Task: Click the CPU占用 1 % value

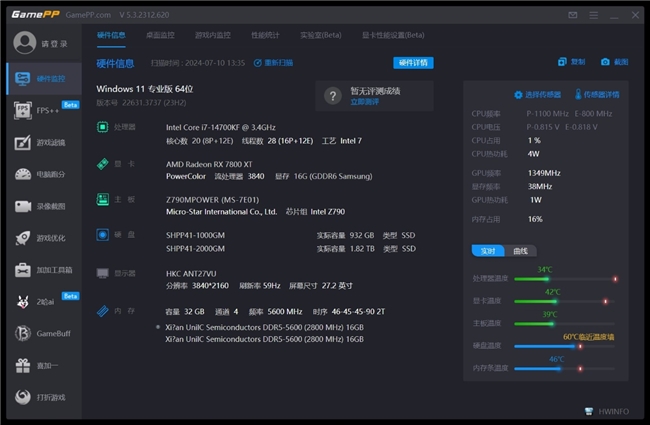Action: point(534,141)
